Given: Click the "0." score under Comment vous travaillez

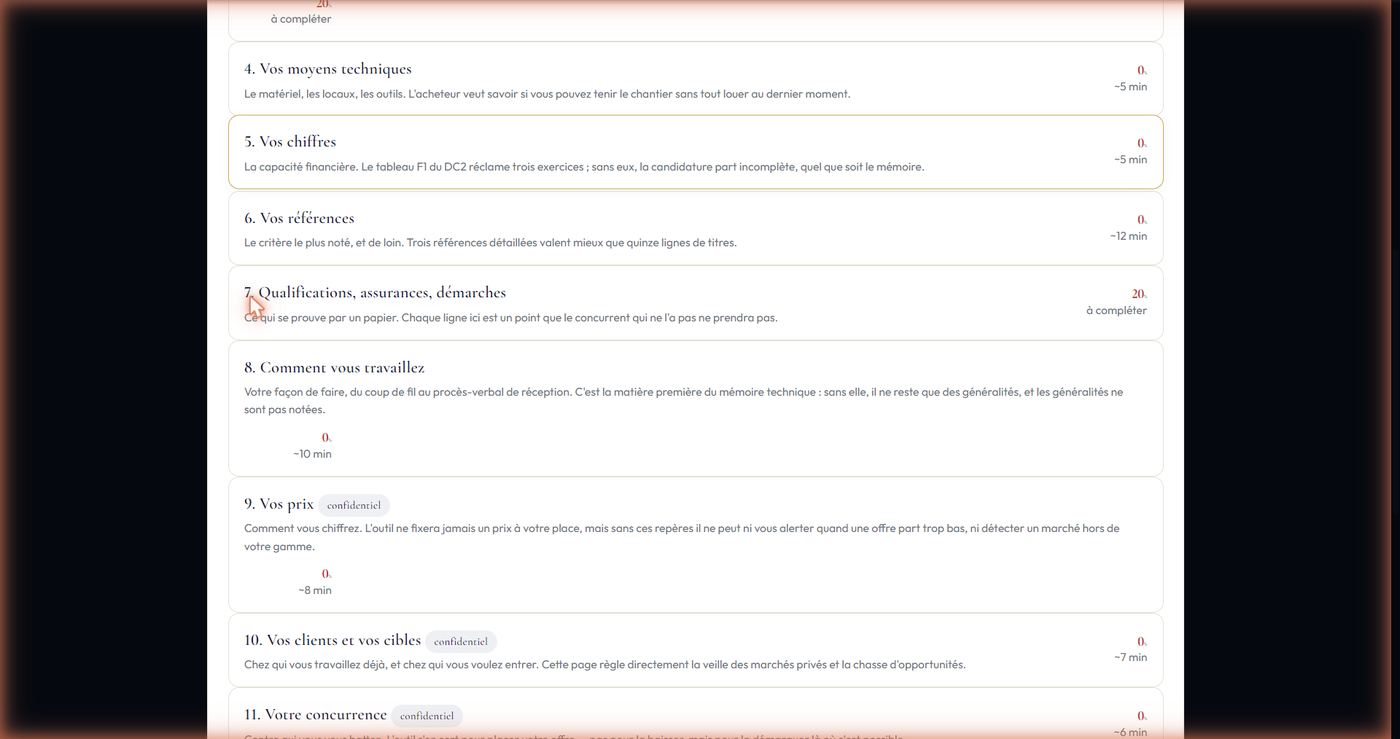Looking at the screenshot, I should point(326,437).
